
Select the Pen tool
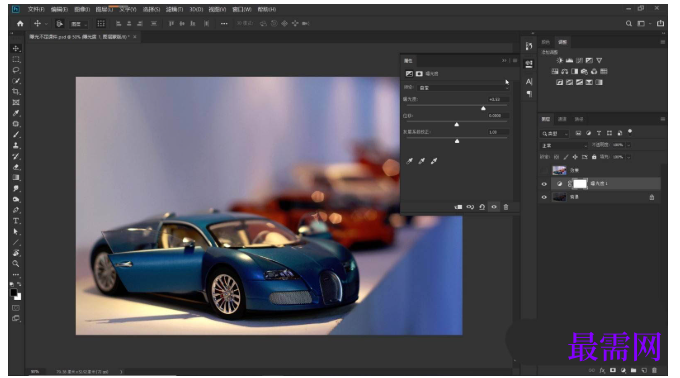(16, 210)
